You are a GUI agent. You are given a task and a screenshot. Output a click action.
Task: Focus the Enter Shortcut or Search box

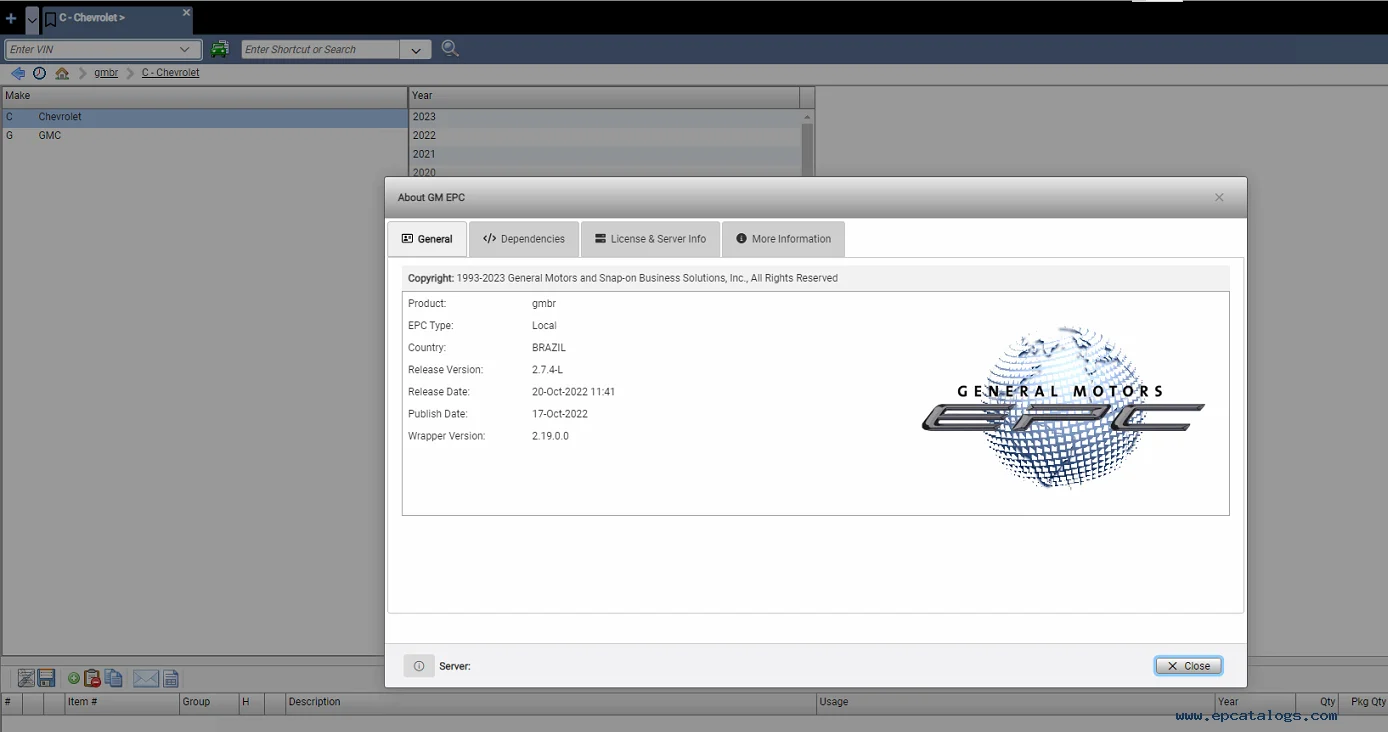(x=320, y=49)
